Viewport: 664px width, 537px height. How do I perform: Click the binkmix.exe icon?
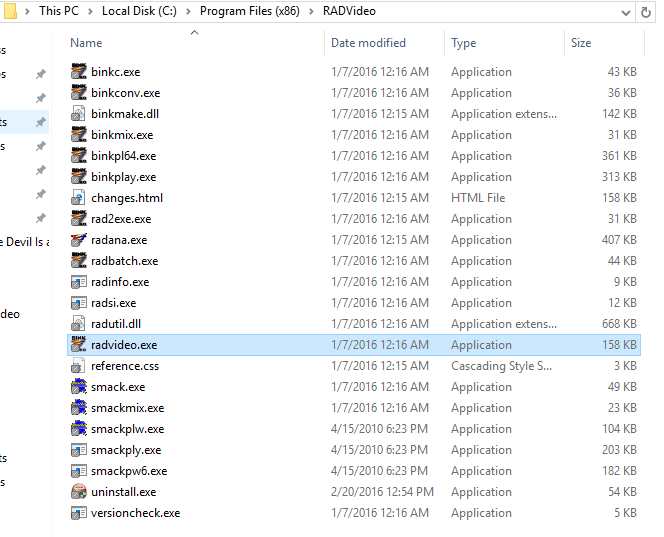pyautogui.click(x=79, y=135)
